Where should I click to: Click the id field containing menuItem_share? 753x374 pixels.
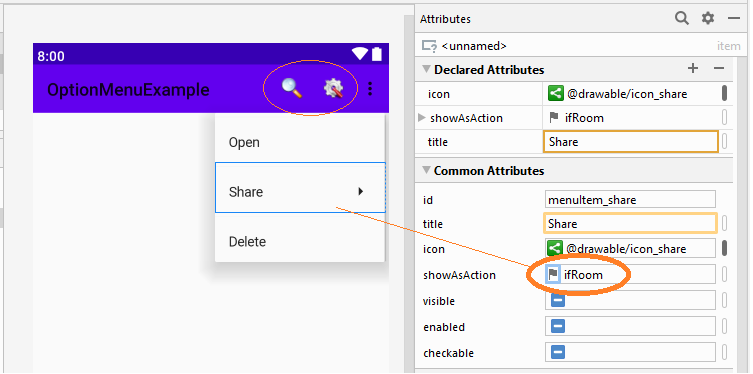click(630, 199)
